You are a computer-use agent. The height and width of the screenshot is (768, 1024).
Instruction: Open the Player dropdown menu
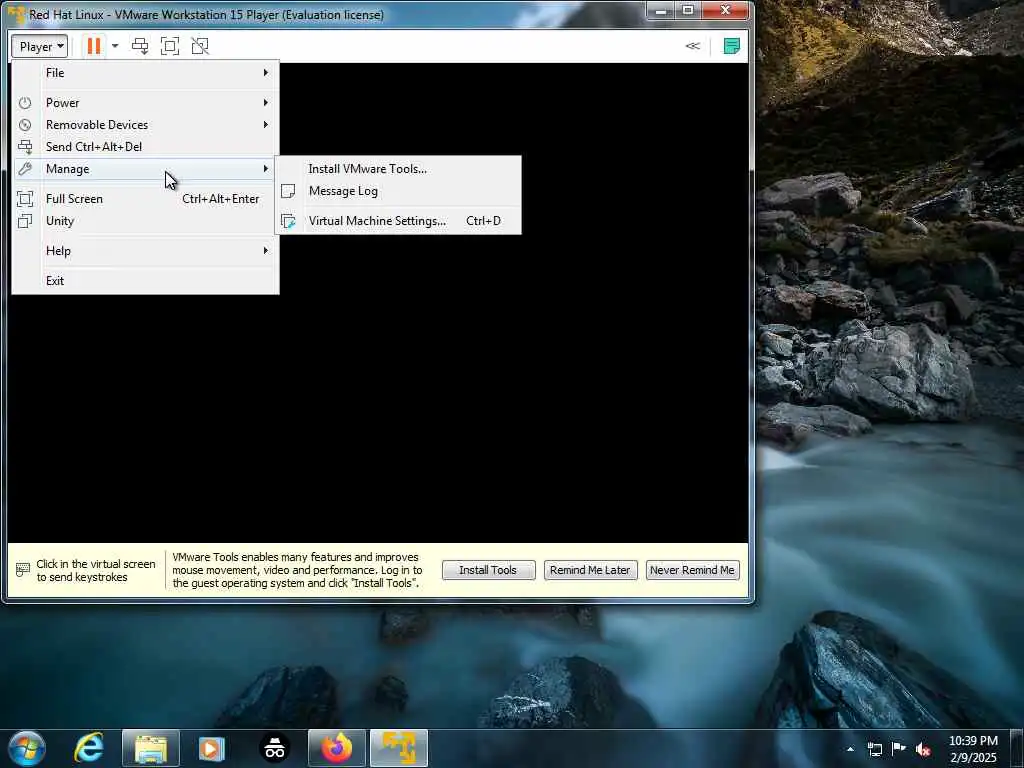(x=39, y=46)
